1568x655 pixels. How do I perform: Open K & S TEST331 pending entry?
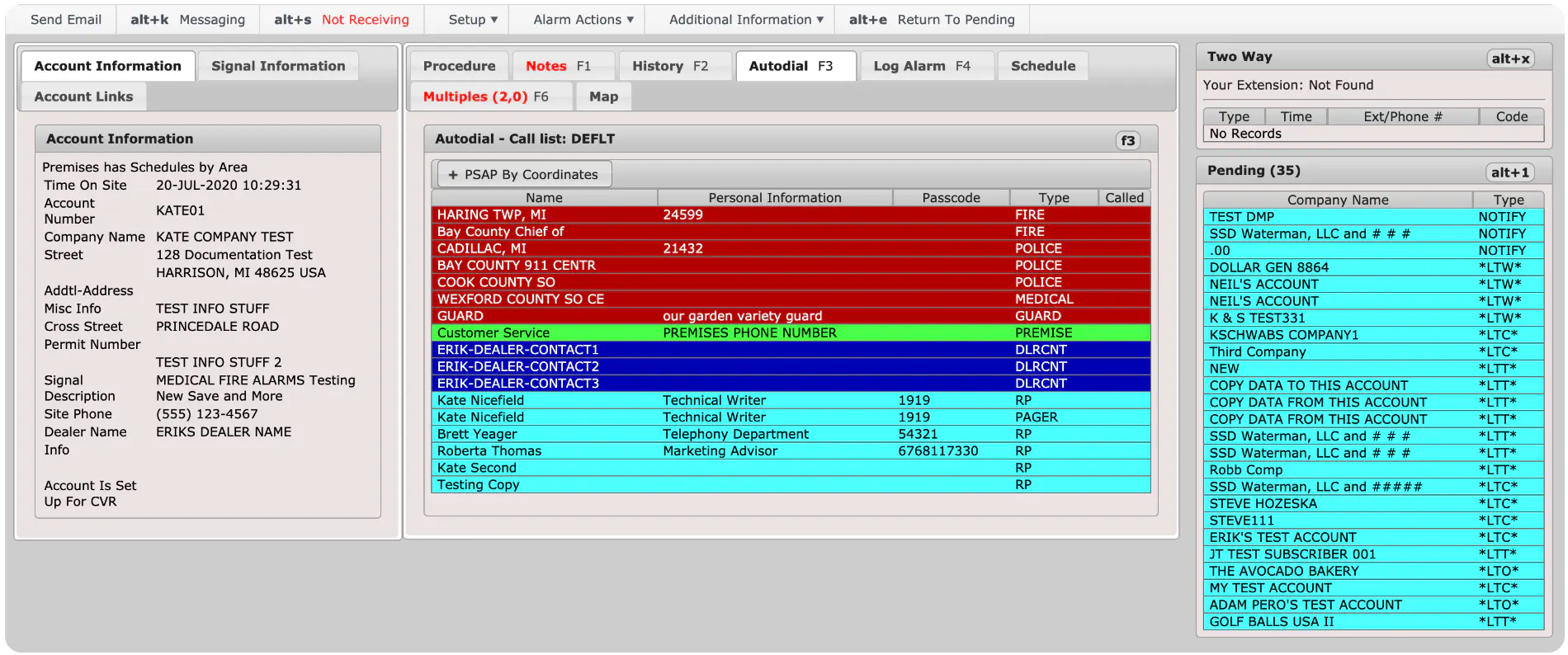pos(1373,318)
